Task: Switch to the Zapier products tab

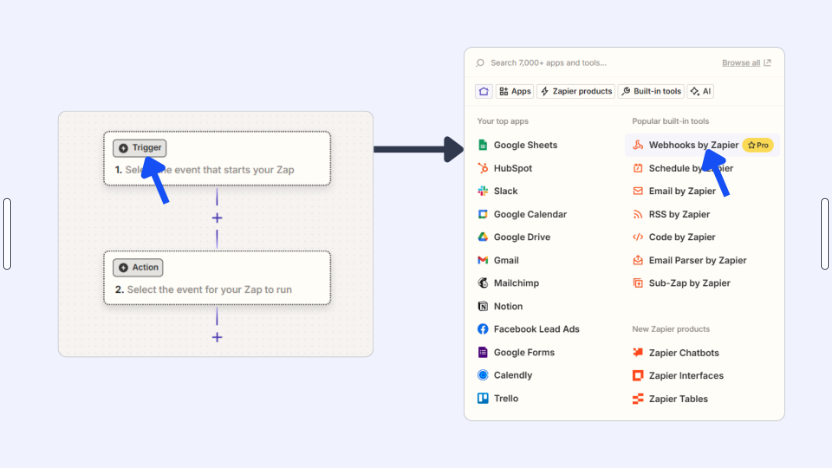Action: tap(576, 91)
